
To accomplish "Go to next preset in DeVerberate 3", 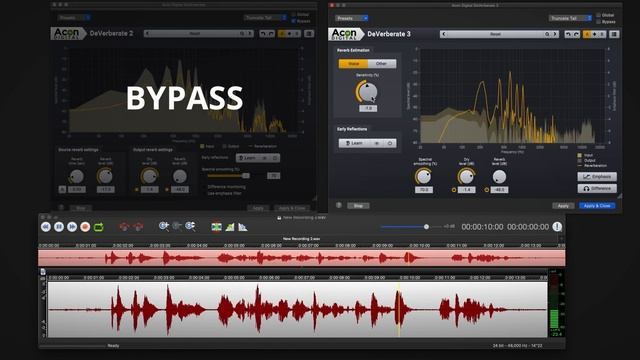I will tap(555, 34).
